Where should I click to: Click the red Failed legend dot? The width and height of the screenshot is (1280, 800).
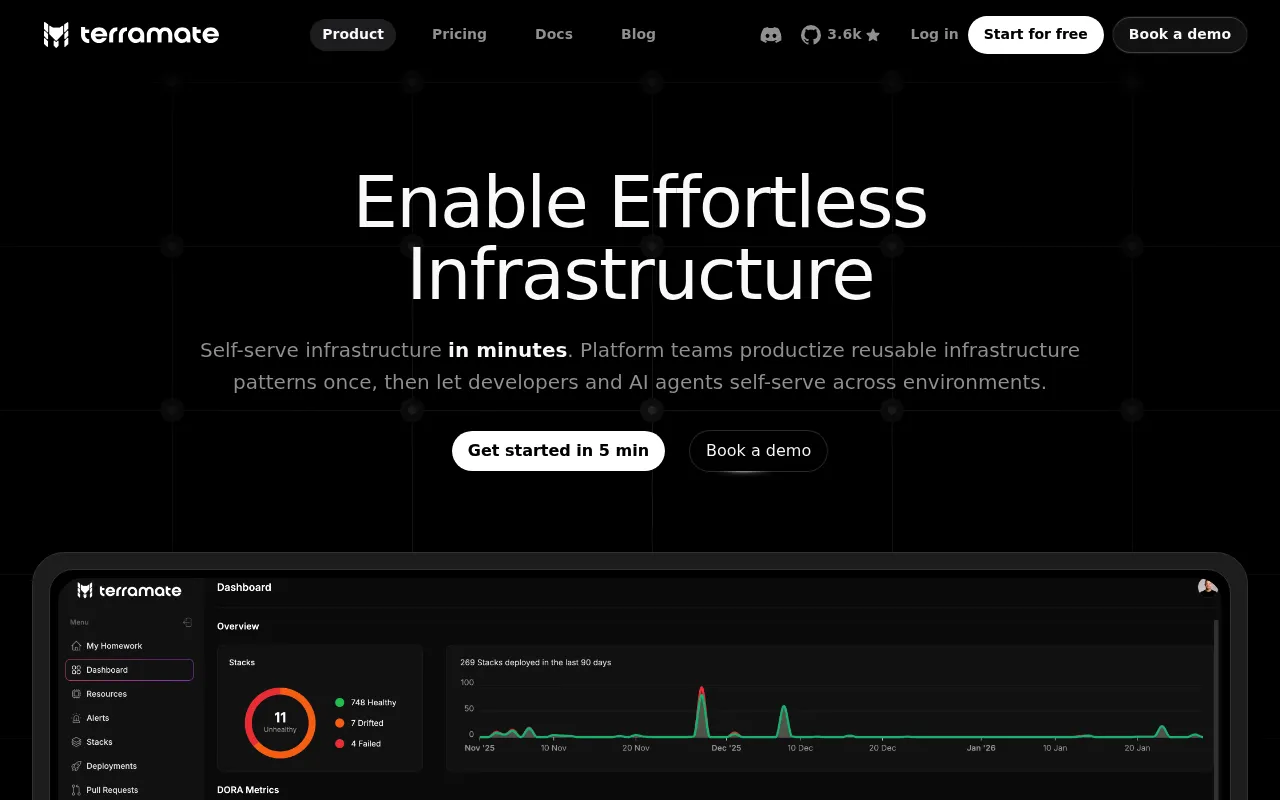(340, 744)
